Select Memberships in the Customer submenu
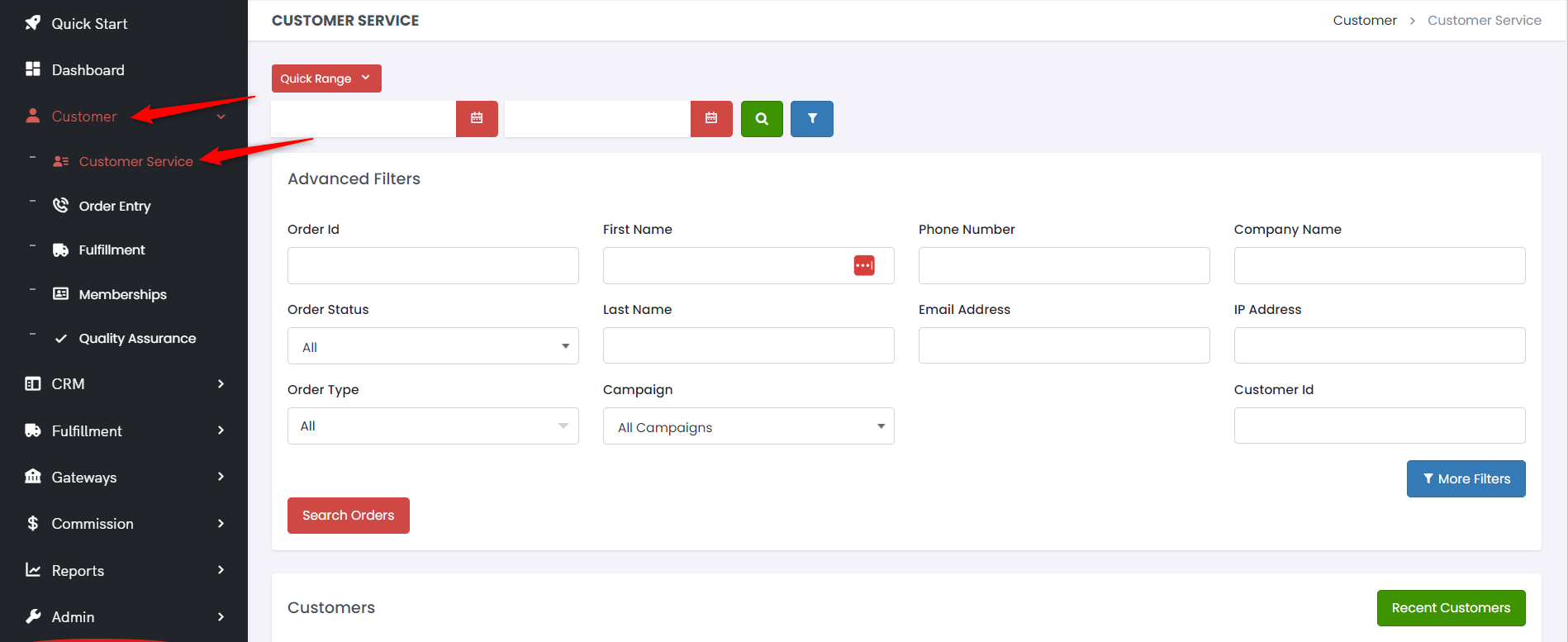This screenshot has height=642, width=1568. [x=122, y=294]
